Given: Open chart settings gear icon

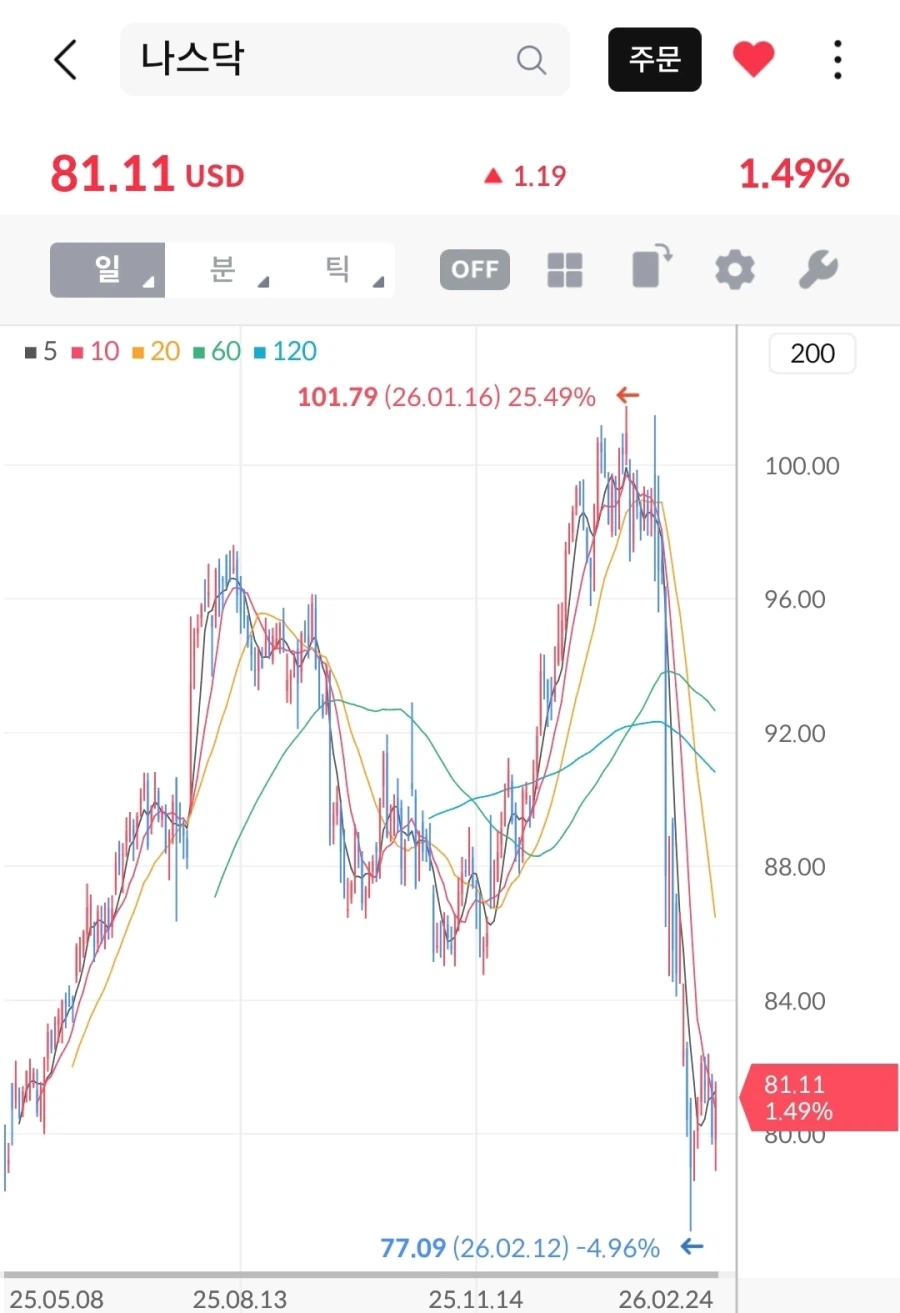Looking at the screenshot, I should coord(735,270).
